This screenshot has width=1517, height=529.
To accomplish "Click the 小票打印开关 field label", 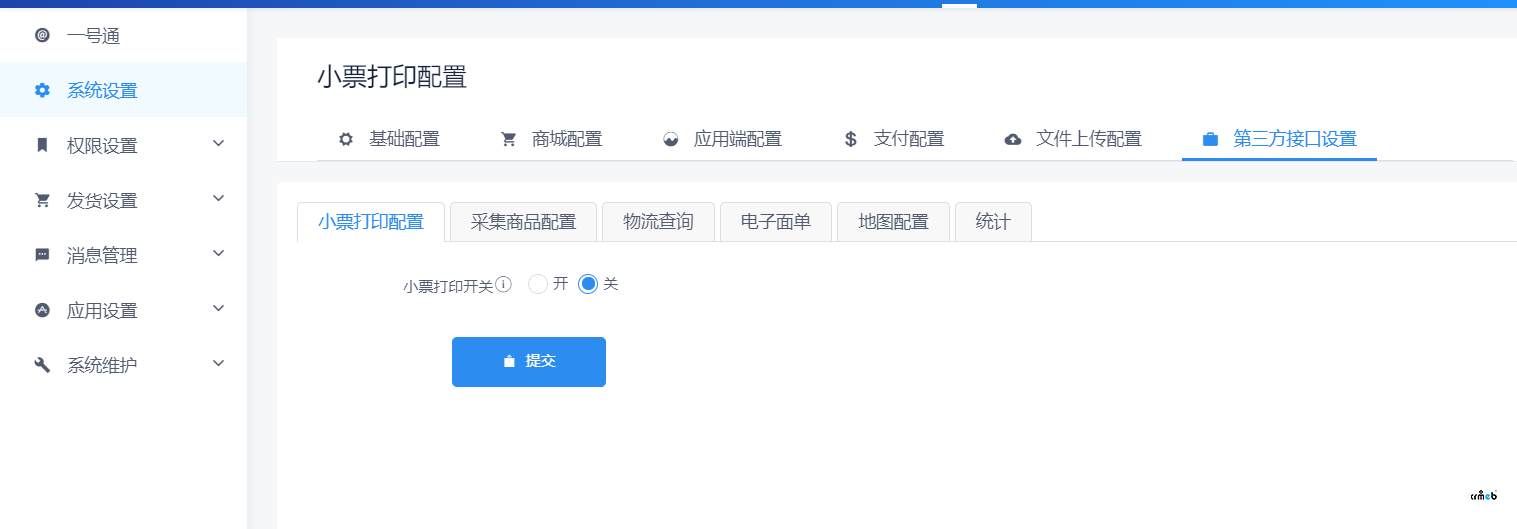I will click(x=449, y=285).
